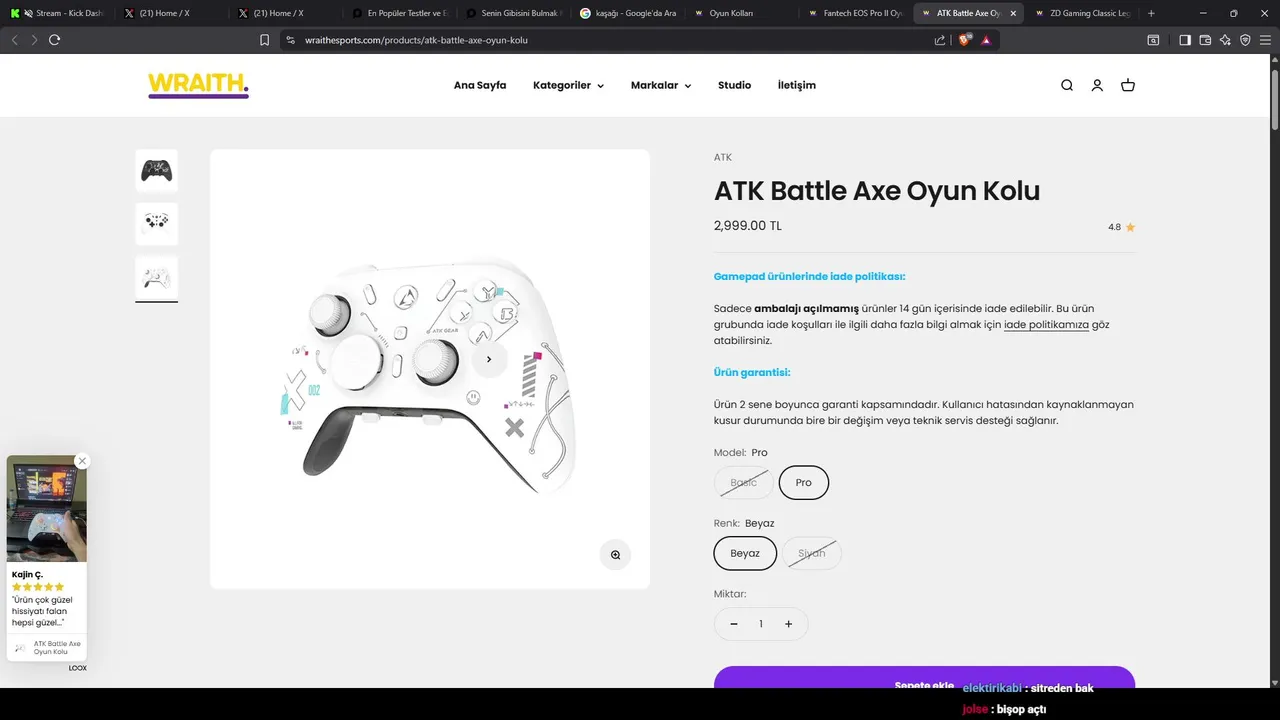Open the Ana Sayfa menu link
1280x720 pixels.
480,85
